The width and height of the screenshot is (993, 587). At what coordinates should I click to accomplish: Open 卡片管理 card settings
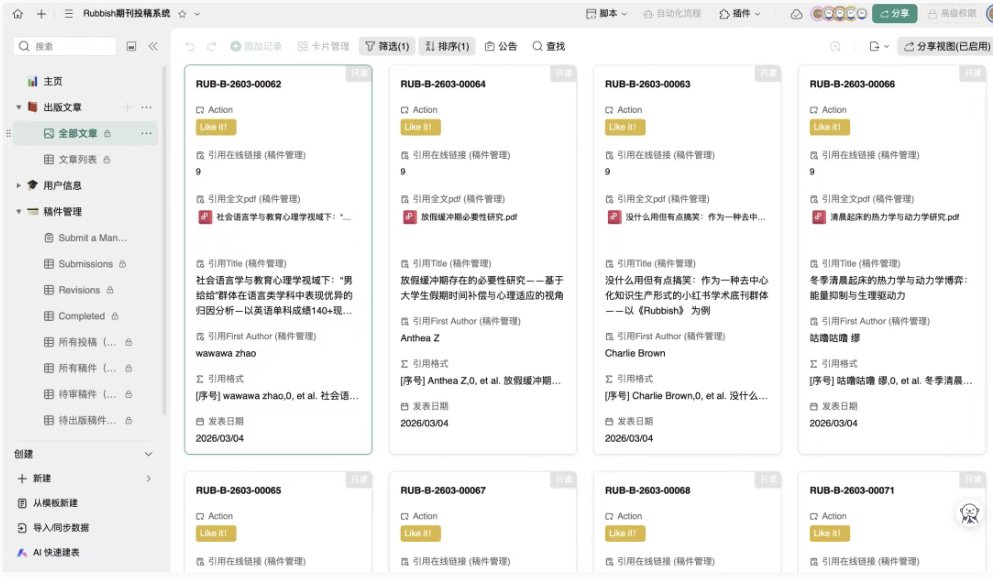(x=323, y=46)
